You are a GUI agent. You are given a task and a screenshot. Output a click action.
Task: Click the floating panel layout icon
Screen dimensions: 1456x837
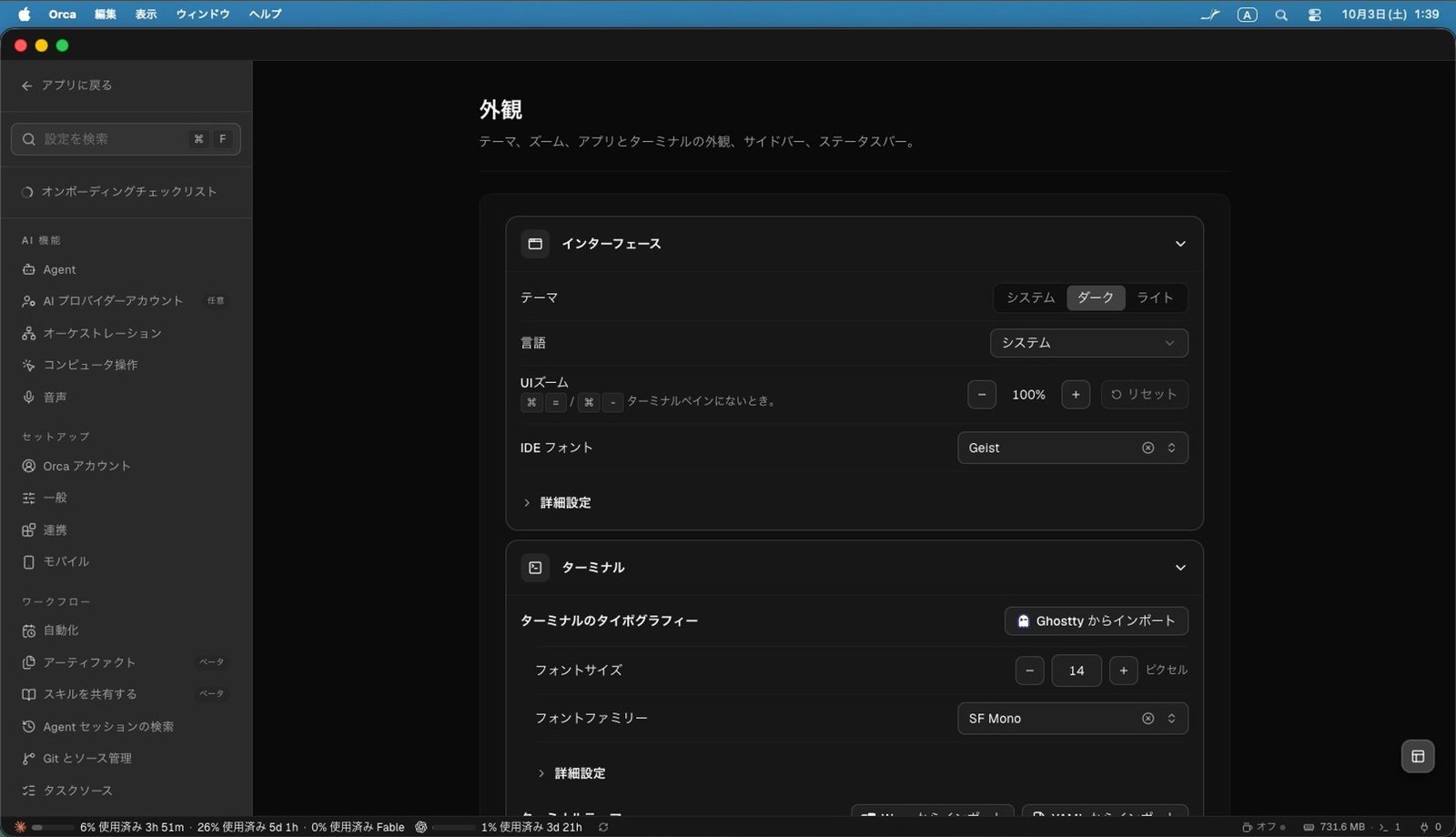pos(1418,756)
